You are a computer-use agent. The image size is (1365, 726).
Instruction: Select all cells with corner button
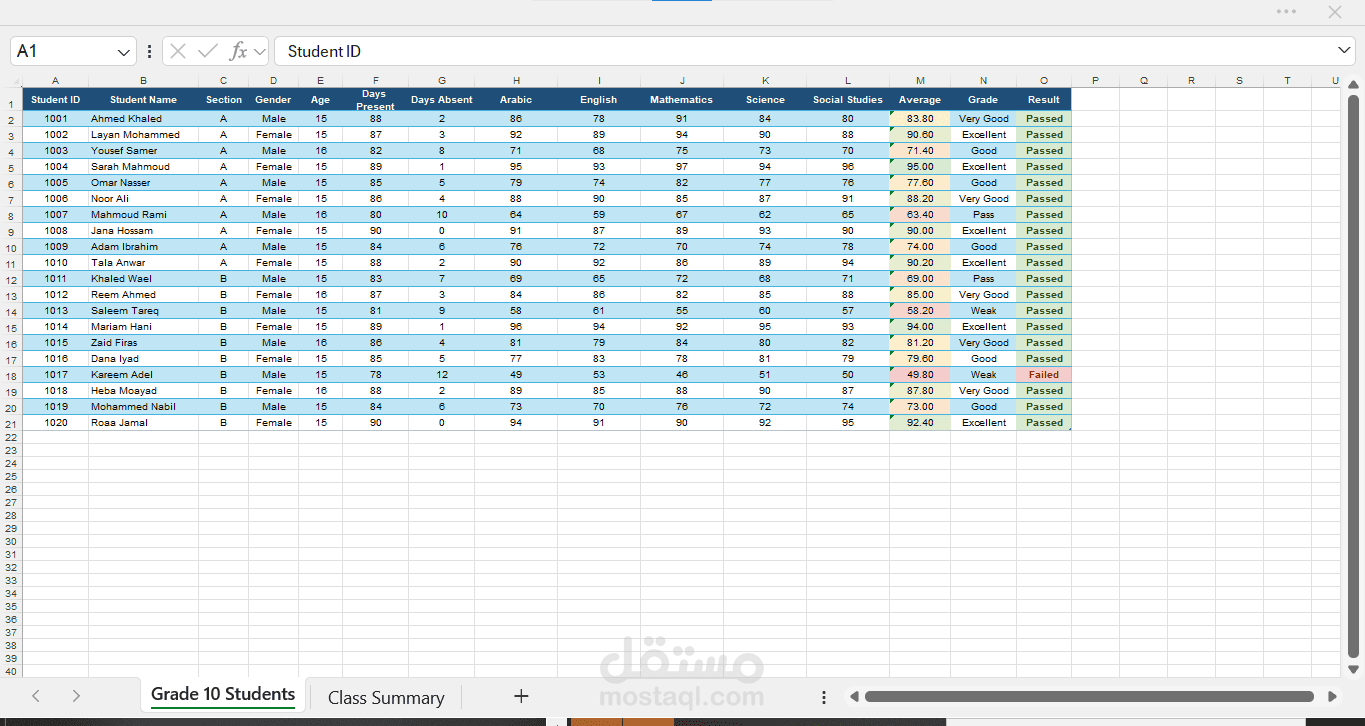tap(14, 81)
